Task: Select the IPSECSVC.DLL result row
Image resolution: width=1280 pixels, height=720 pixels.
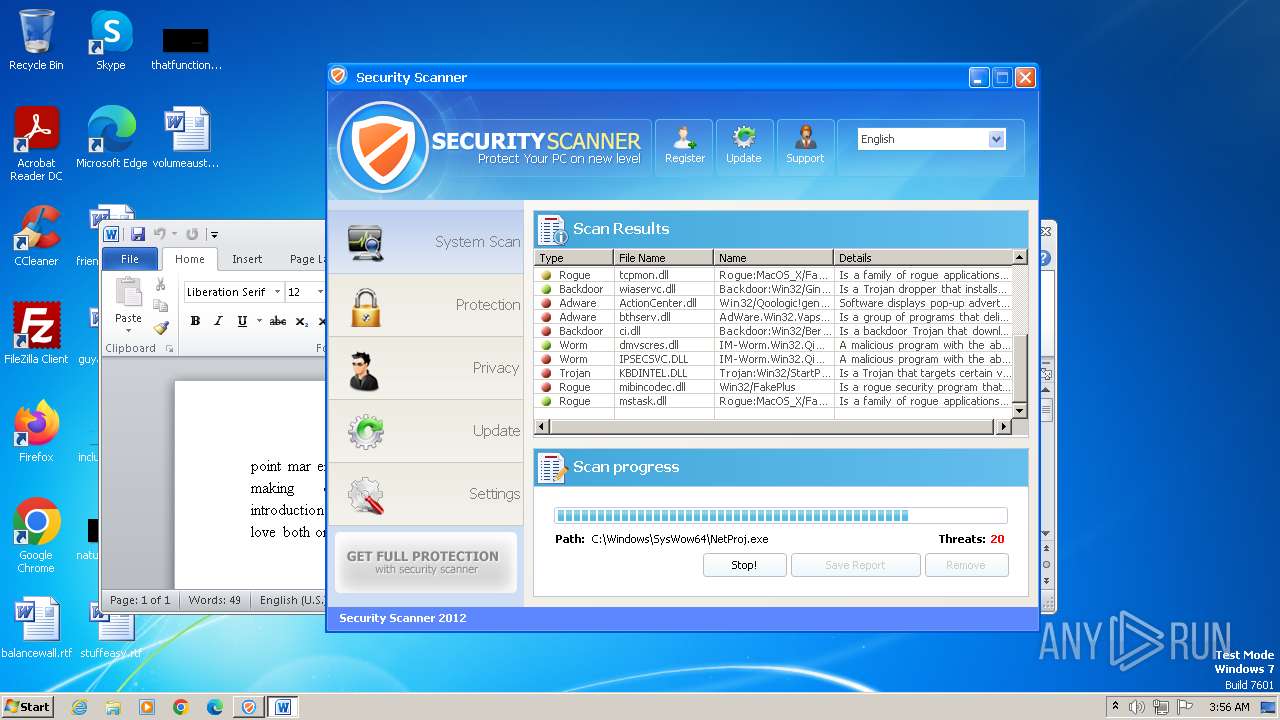Action: click(773, 359)
